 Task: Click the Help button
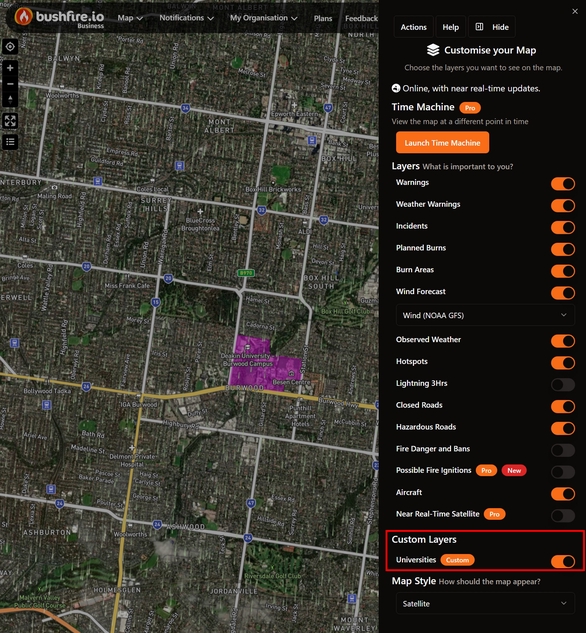450,27
